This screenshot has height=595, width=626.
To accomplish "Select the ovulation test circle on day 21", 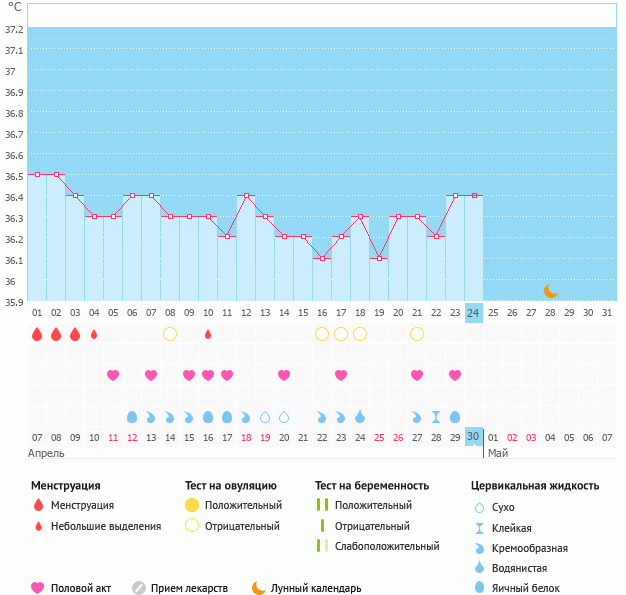I will [417, 334].
